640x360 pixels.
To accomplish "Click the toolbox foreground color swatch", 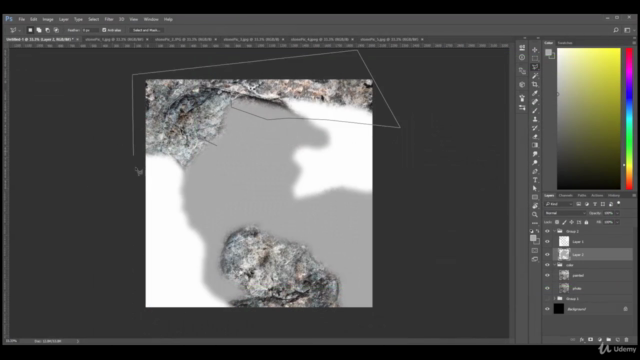I will (x=533, y=238).
